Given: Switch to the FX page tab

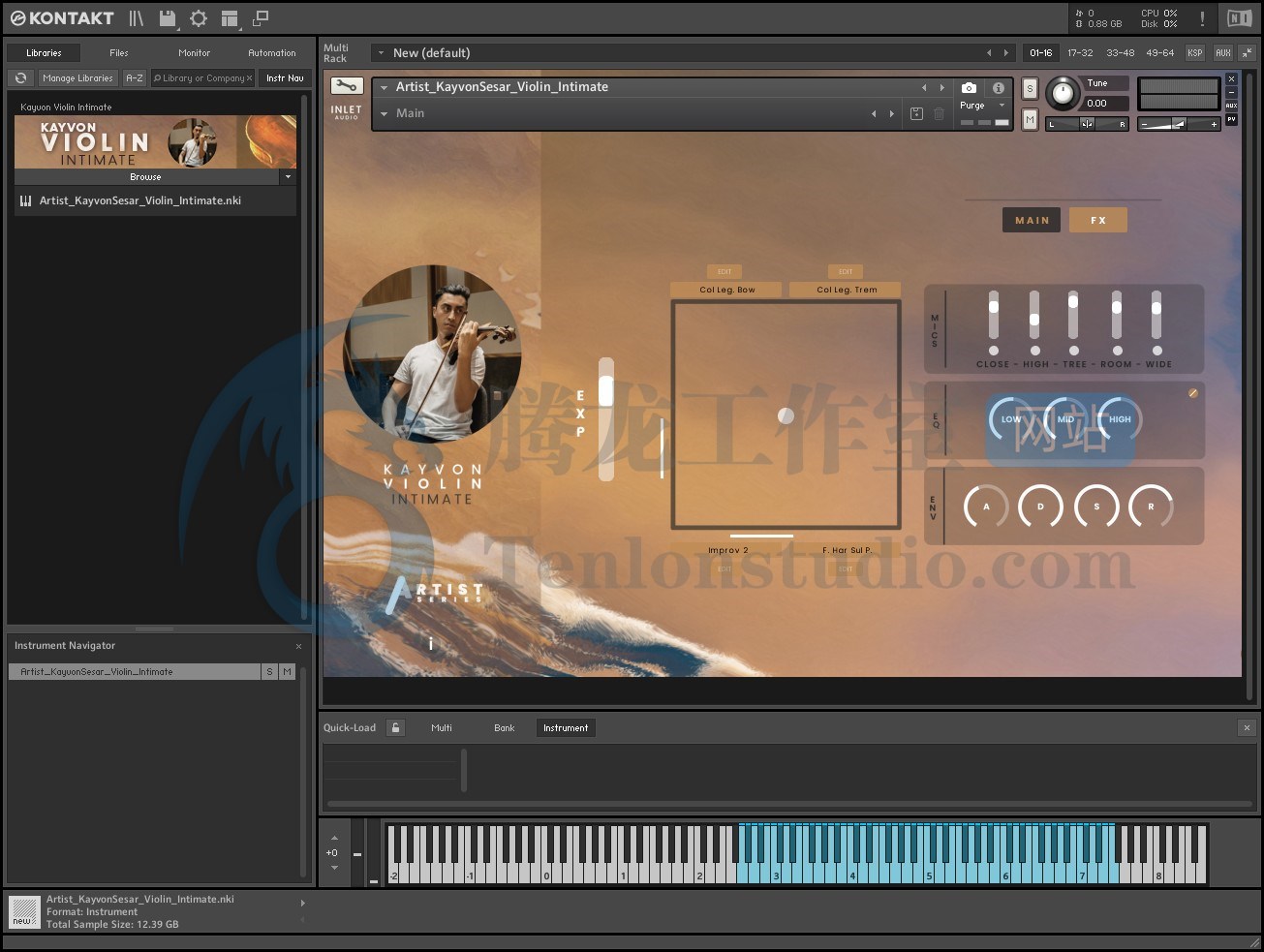Looking at the screenshot, I should [x=1098, y=220].
